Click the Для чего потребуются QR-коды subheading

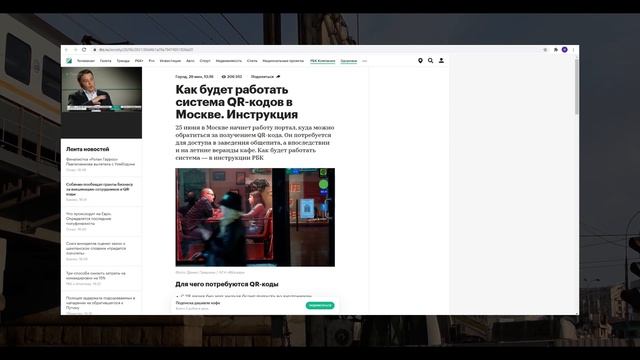227,284
